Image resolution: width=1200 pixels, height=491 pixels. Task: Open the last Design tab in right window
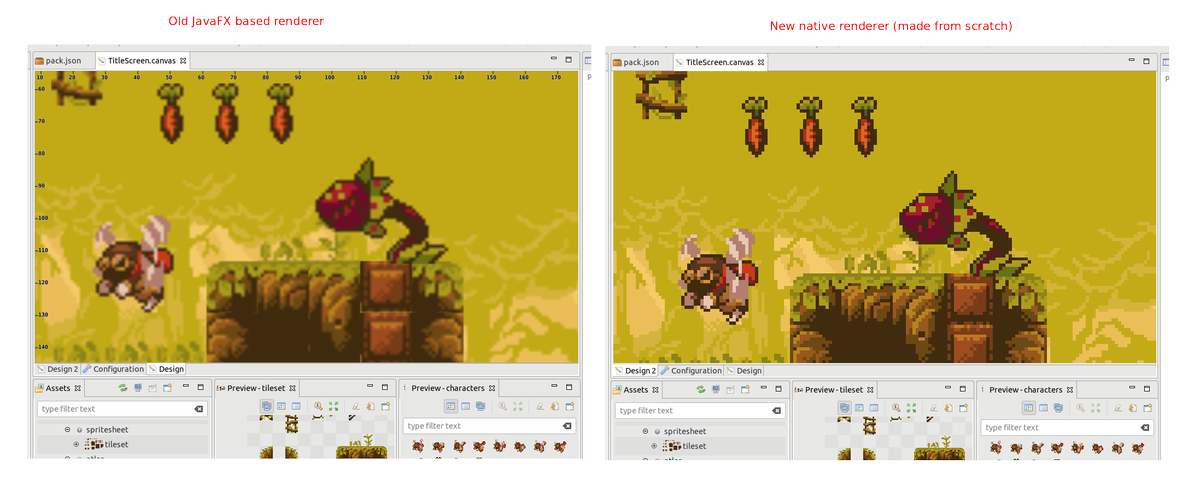[742, 370]
